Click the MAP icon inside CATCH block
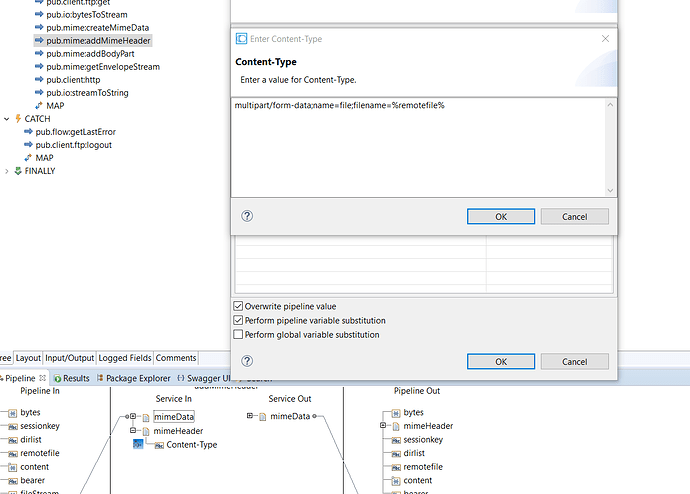690x494 pixels. (x=28, y=157)
